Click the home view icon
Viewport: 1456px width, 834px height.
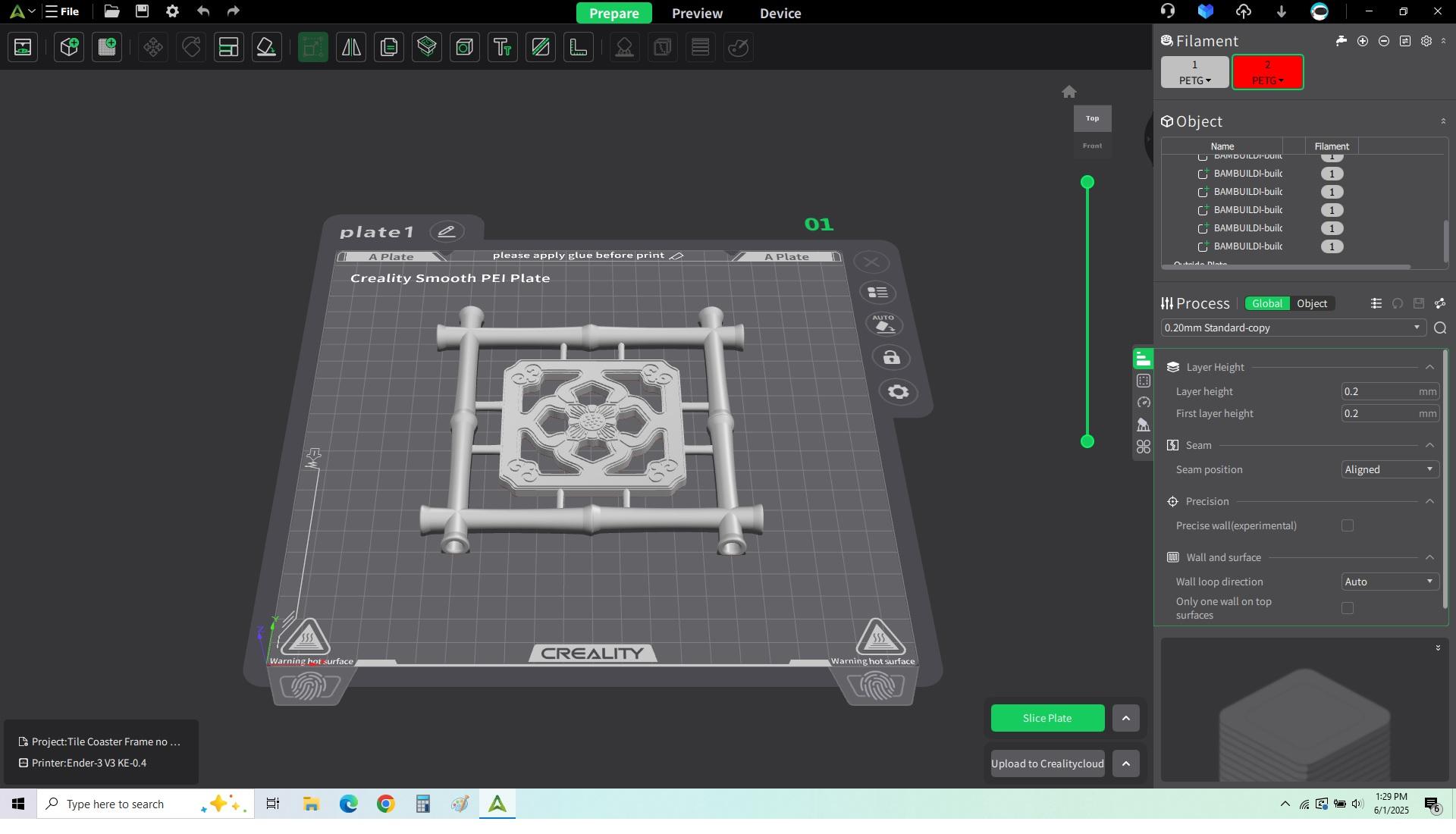coord(1068,92)
